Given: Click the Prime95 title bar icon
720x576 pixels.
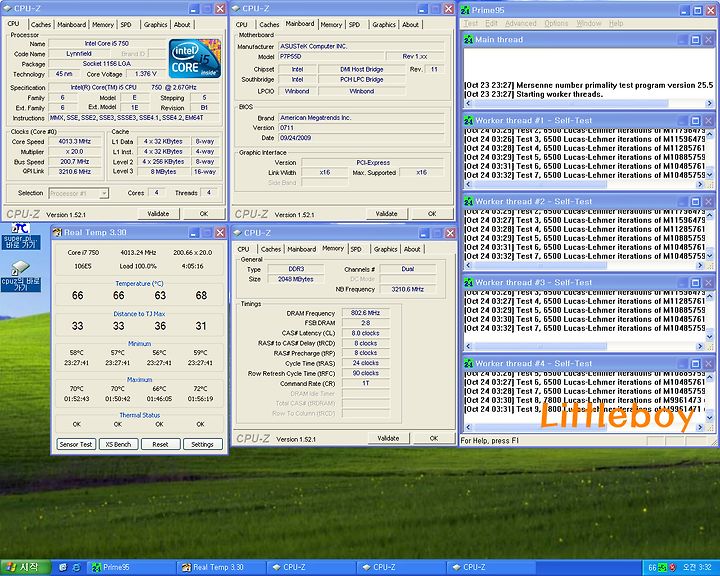Looking at the screenshot, I should point(466,10).
